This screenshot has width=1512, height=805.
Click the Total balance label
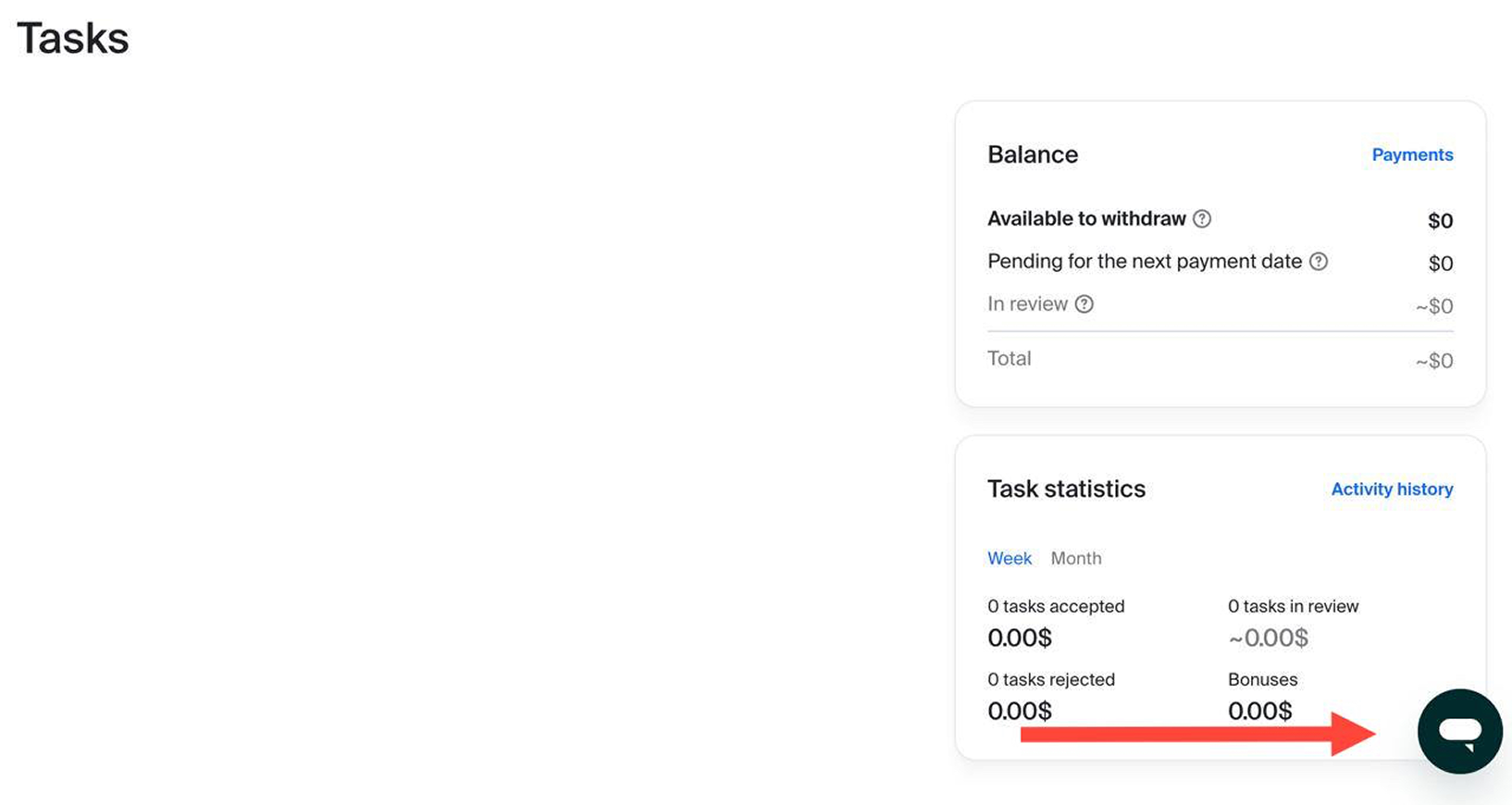point(1009,359)
